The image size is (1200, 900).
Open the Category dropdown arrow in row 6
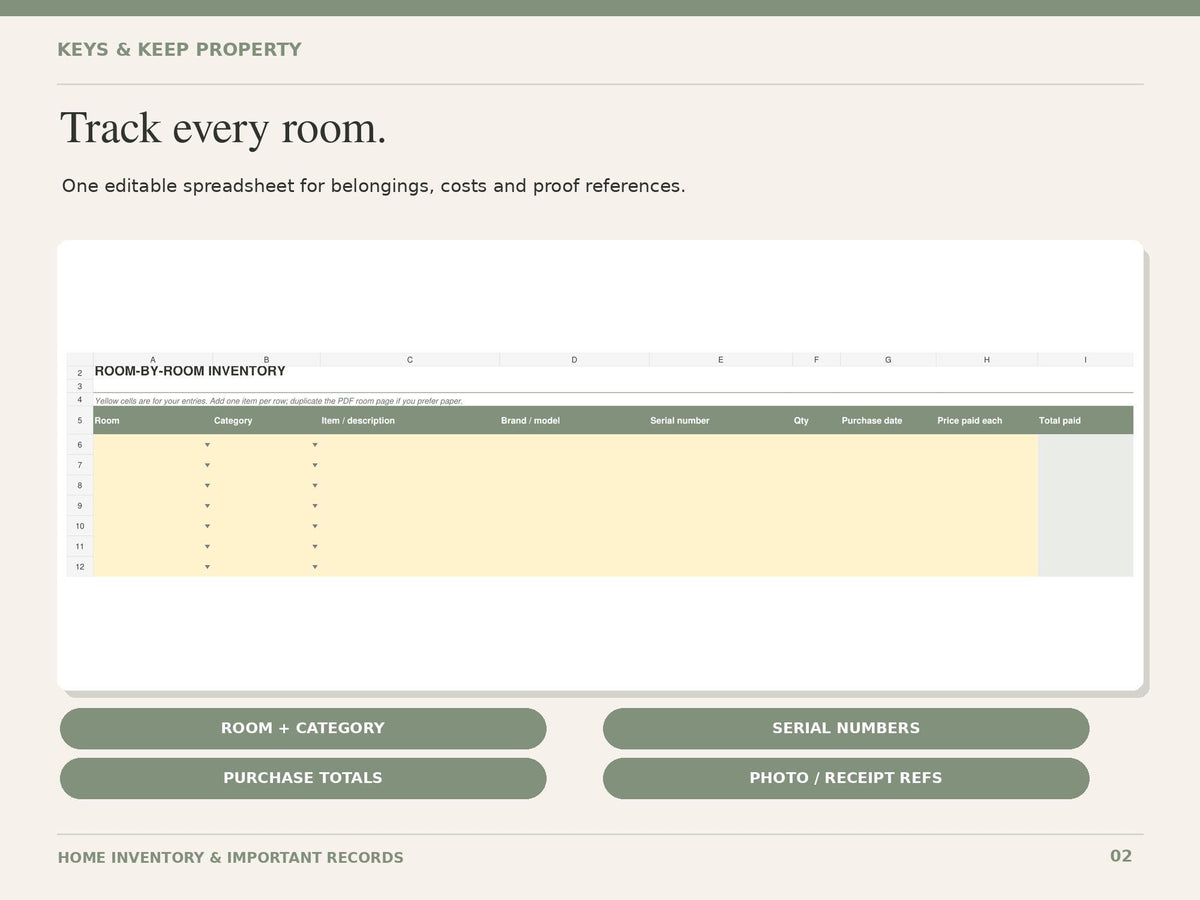tap(314, 445)
